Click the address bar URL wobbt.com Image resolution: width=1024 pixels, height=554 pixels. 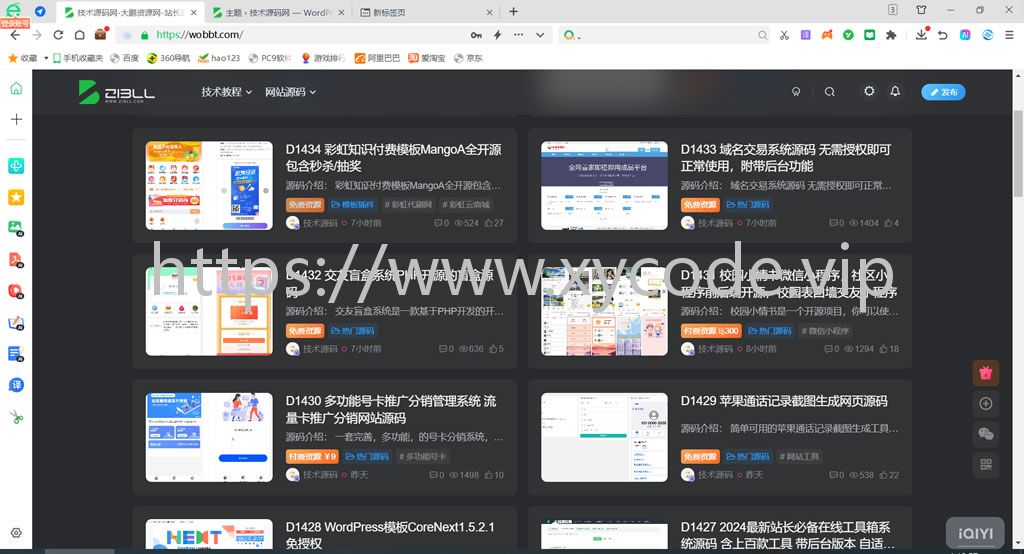199,35
